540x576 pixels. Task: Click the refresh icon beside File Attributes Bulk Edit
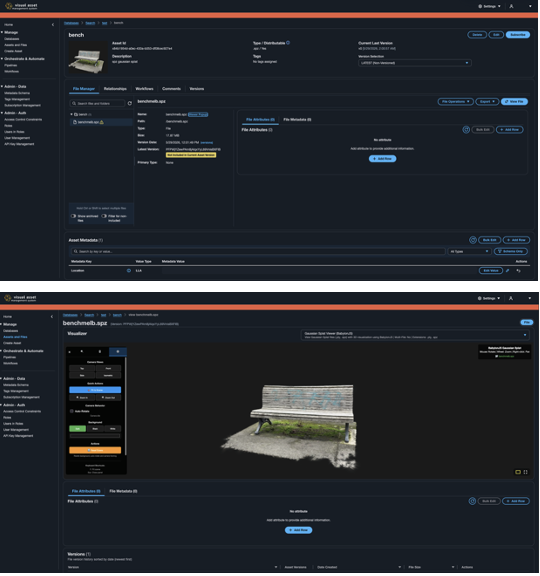pos(466,130)
